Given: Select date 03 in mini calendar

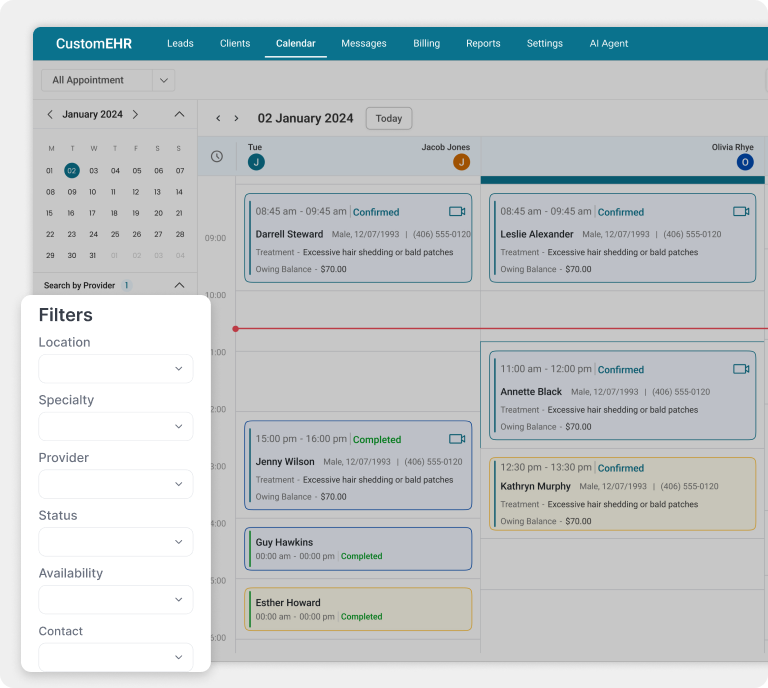Looking at the screenshot, I should (94, 171).
